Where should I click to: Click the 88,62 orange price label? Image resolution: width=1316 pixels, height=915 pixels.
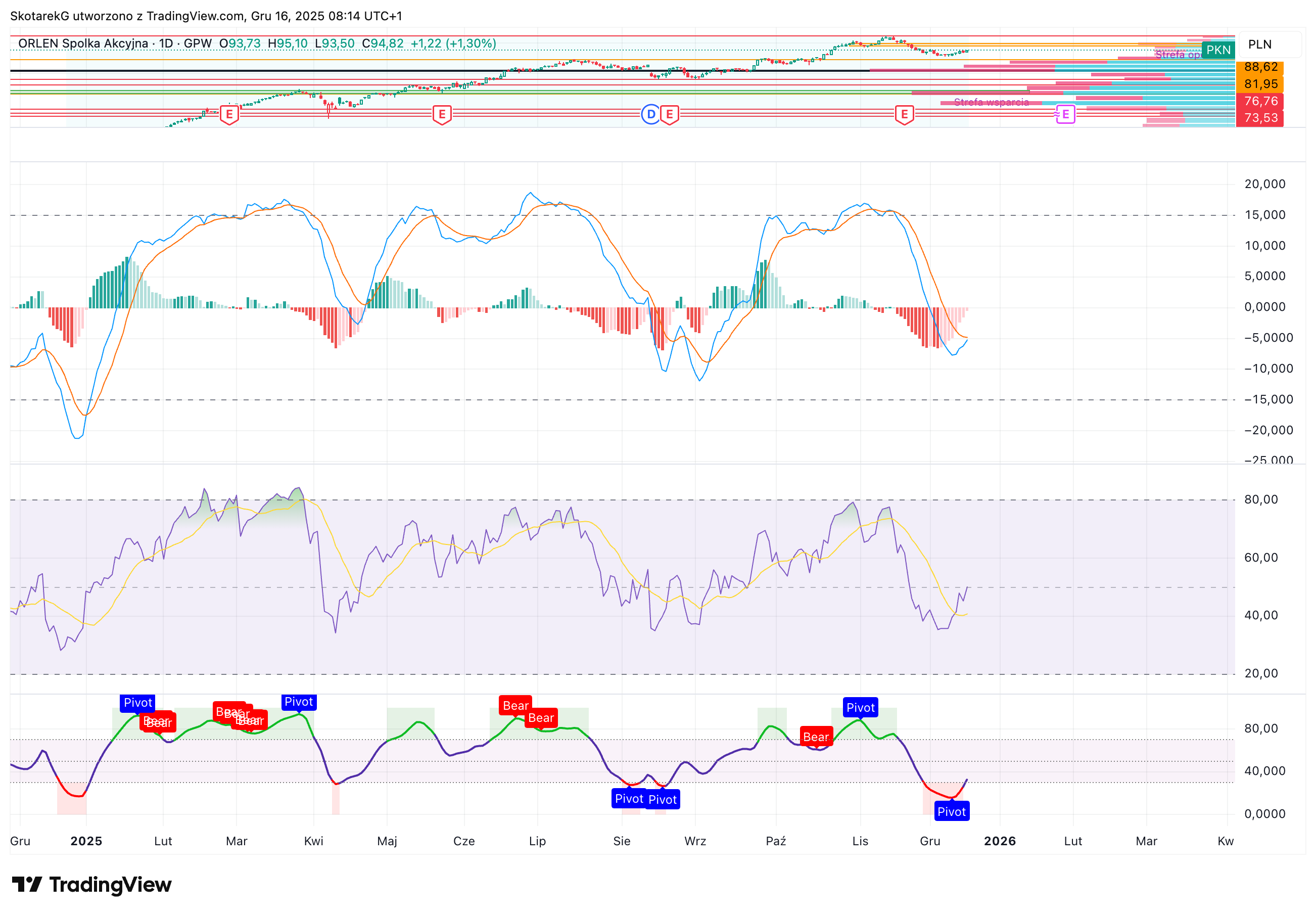point(1260,67)
